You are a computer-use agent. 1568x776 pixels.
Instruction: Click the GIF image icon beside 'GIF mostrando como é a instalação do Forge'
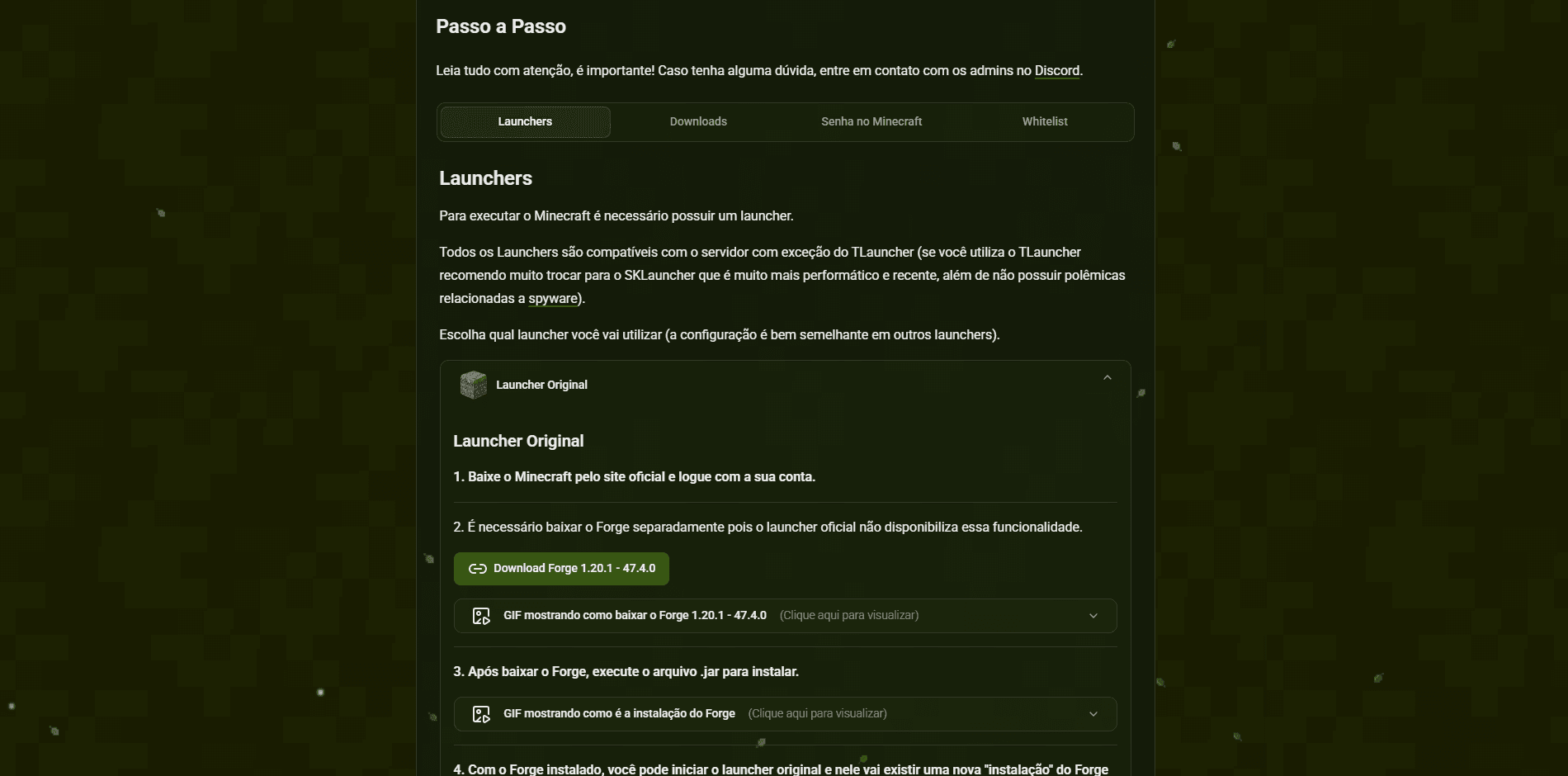click(482, 714)
